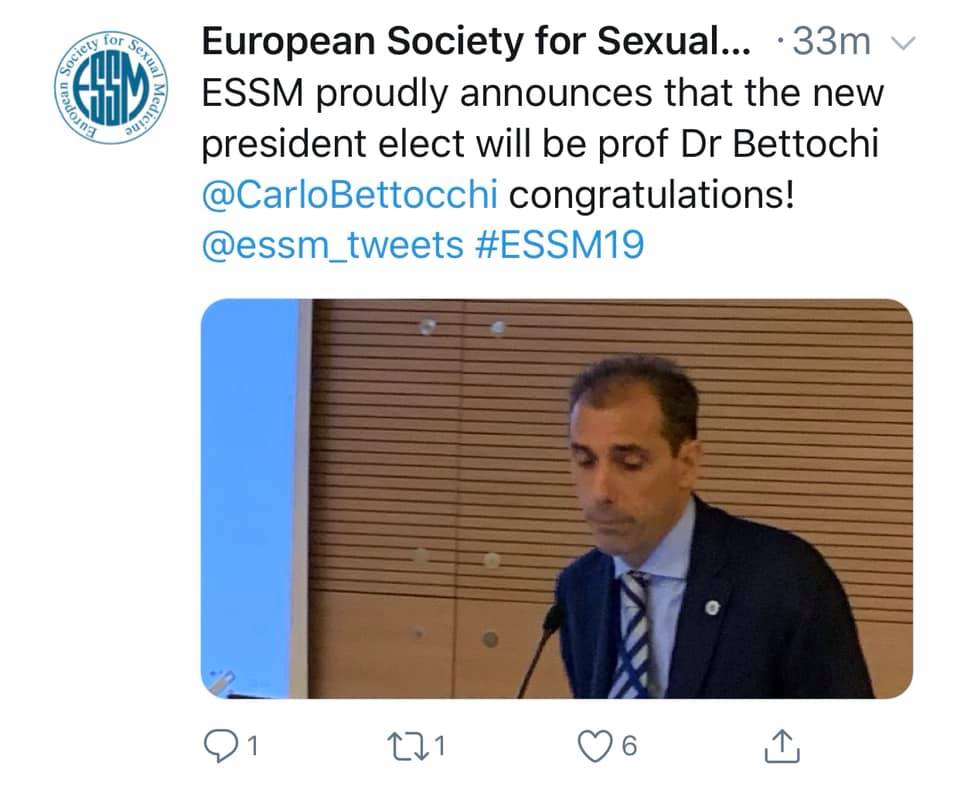
Task: Open the attached photo of the speaker
Action: 557,499
